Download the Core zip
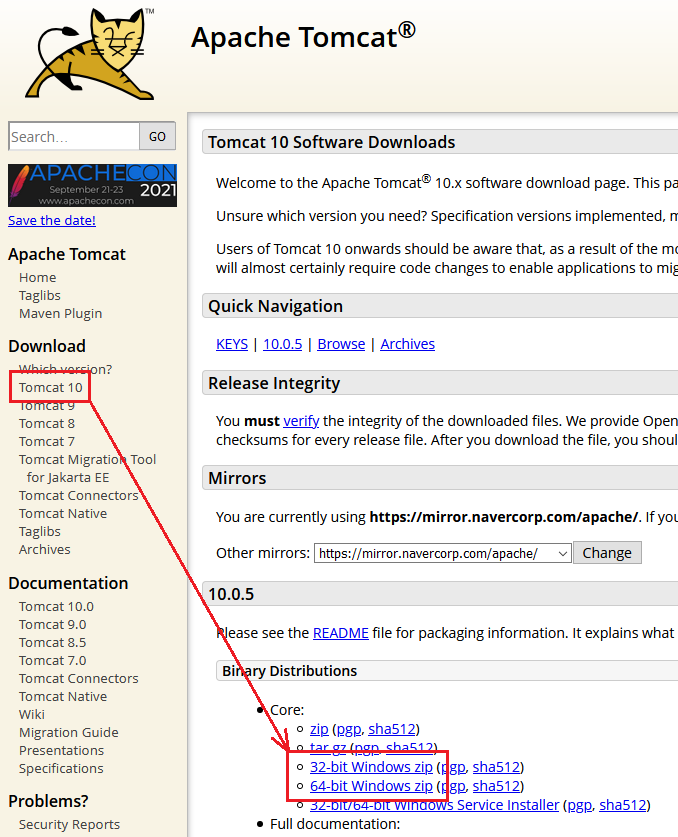Viewport: 678px width, 837px height. click(x=319, y=729)
